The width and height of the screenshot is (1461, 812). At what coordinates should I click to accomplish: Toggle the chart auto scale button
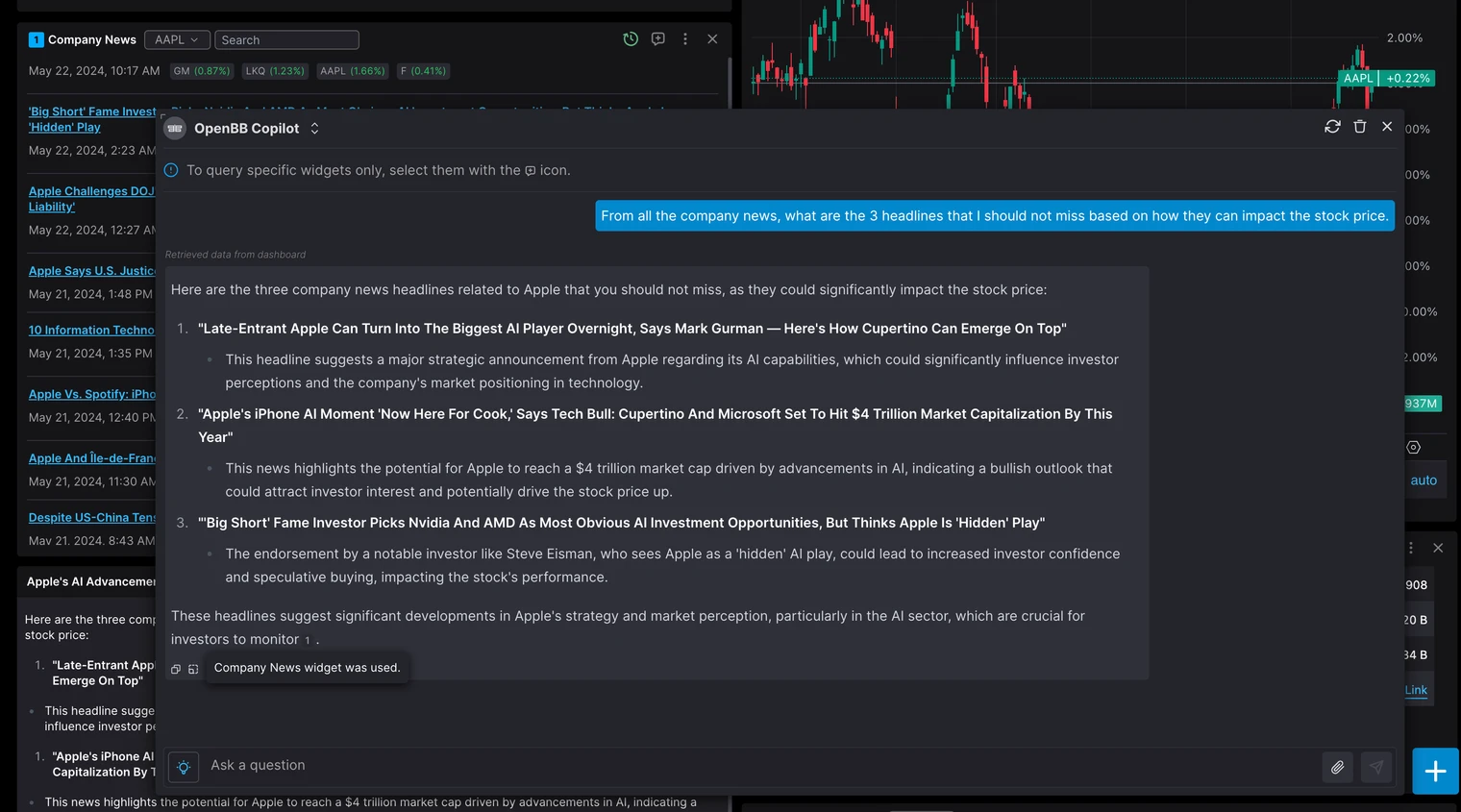(1424, 480)
